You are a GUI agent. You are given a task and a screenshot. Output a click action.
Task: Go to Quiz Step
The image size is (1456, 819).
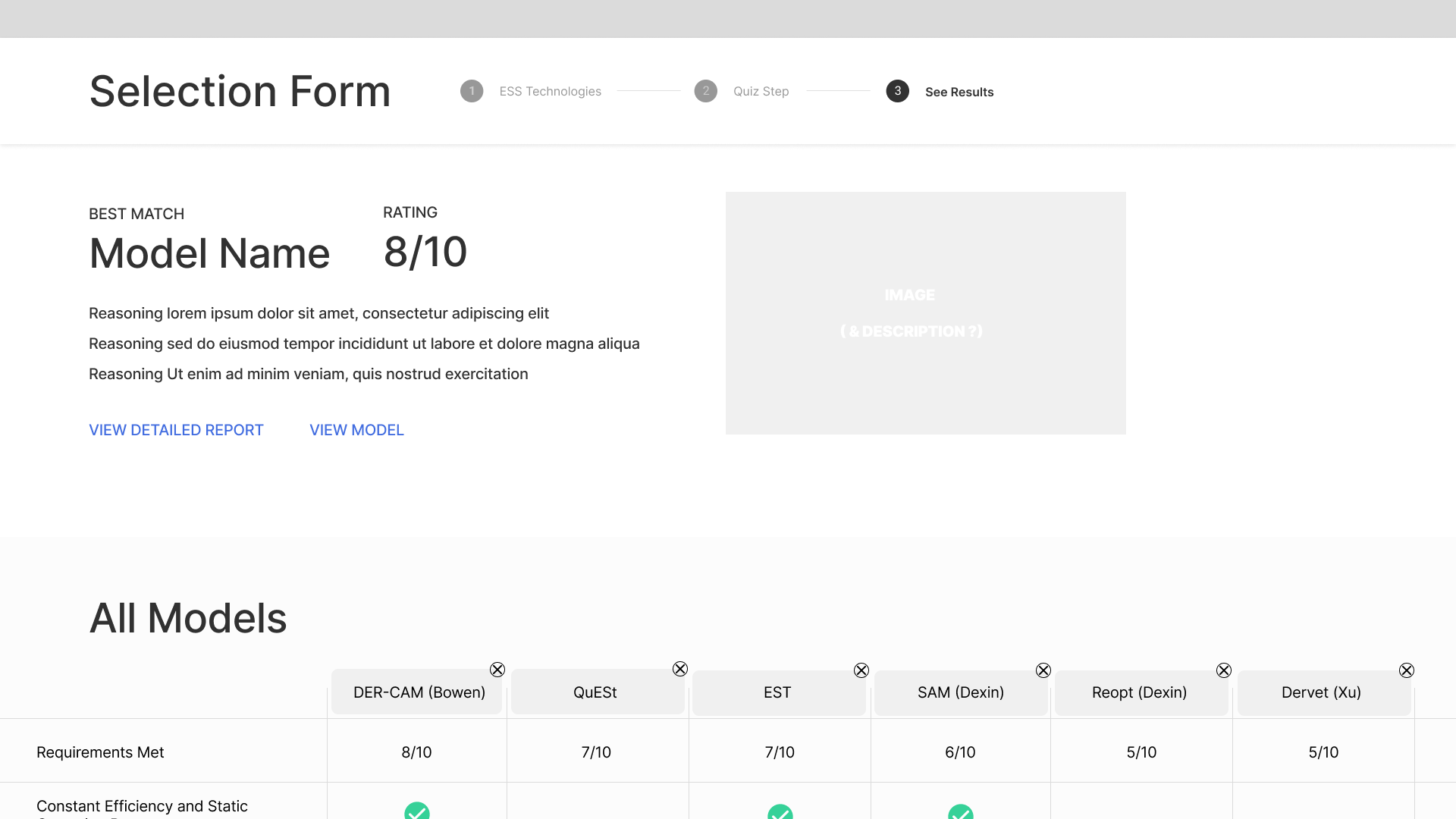coord(761,92)
